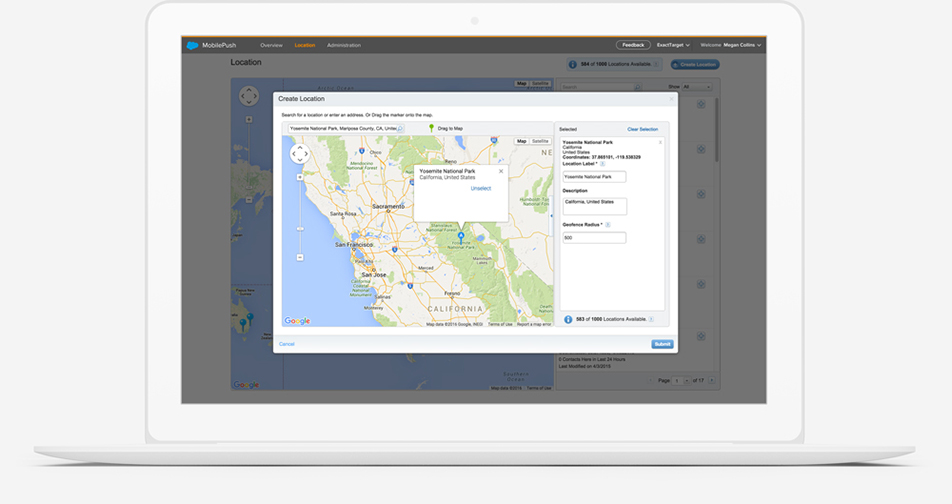952x504 pixels.
Task: Expand the Megan Collins user menu
Action: pyautogui.click(x=731, y=45)
